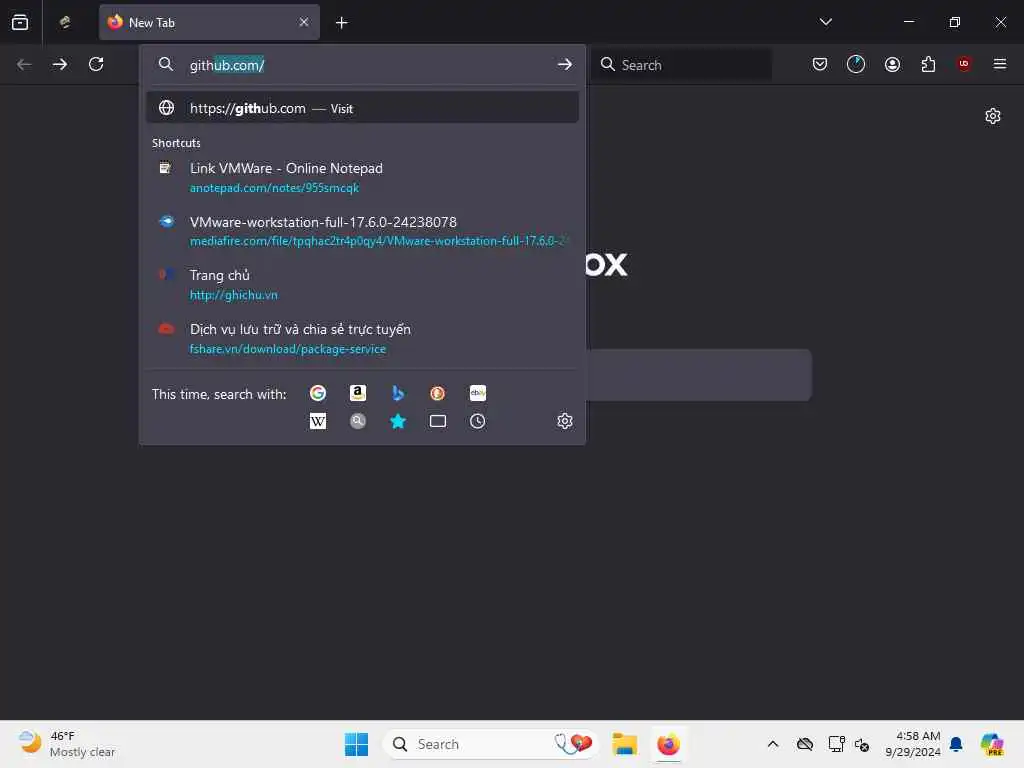Image resolution: width=1024 pixels, height=768 pixels.
Task: Search this time with Bing
Action: coord(398,393)
